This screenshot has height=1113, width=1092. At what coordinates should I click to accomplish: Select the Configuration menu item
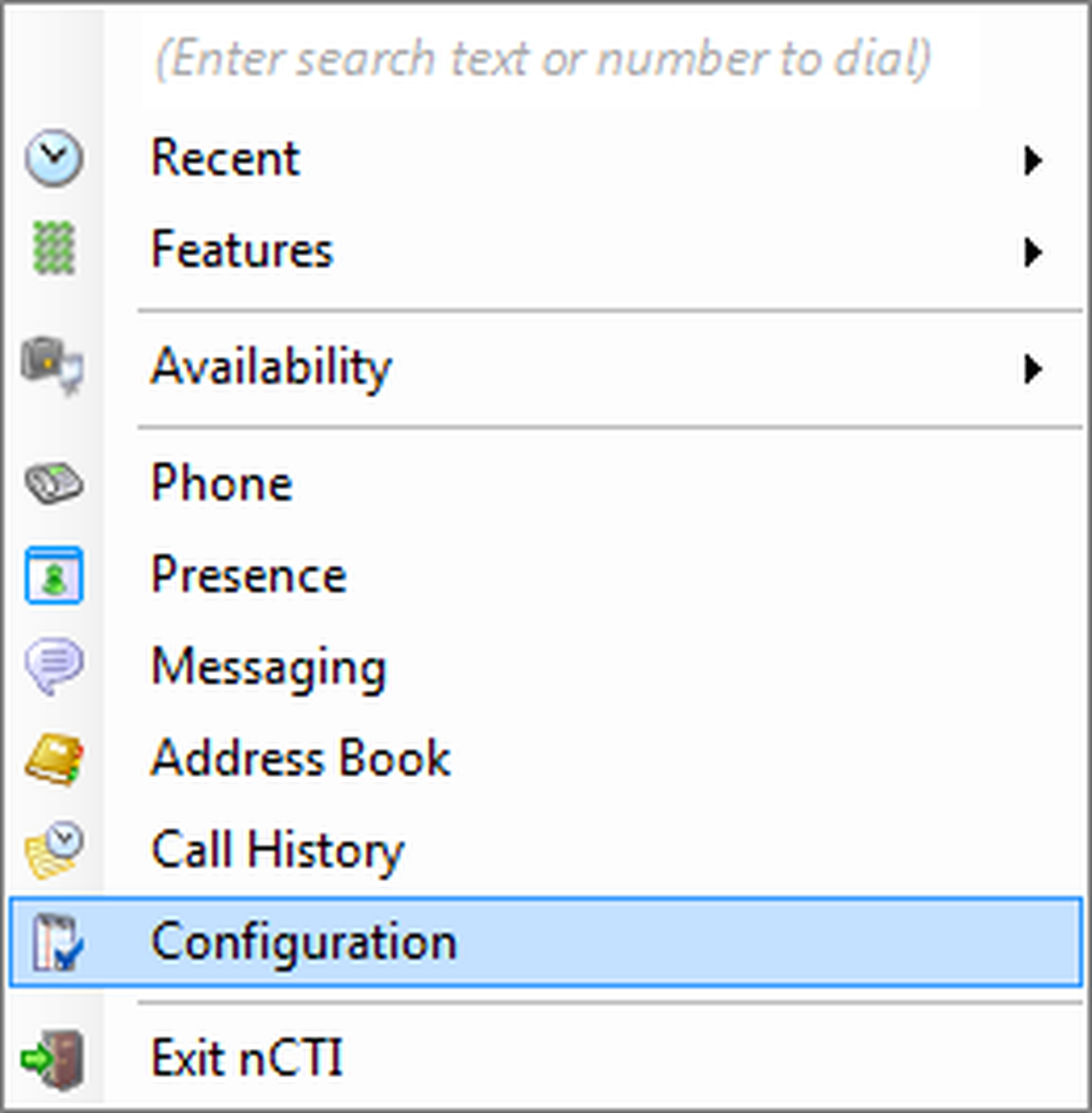pos(304,942)
